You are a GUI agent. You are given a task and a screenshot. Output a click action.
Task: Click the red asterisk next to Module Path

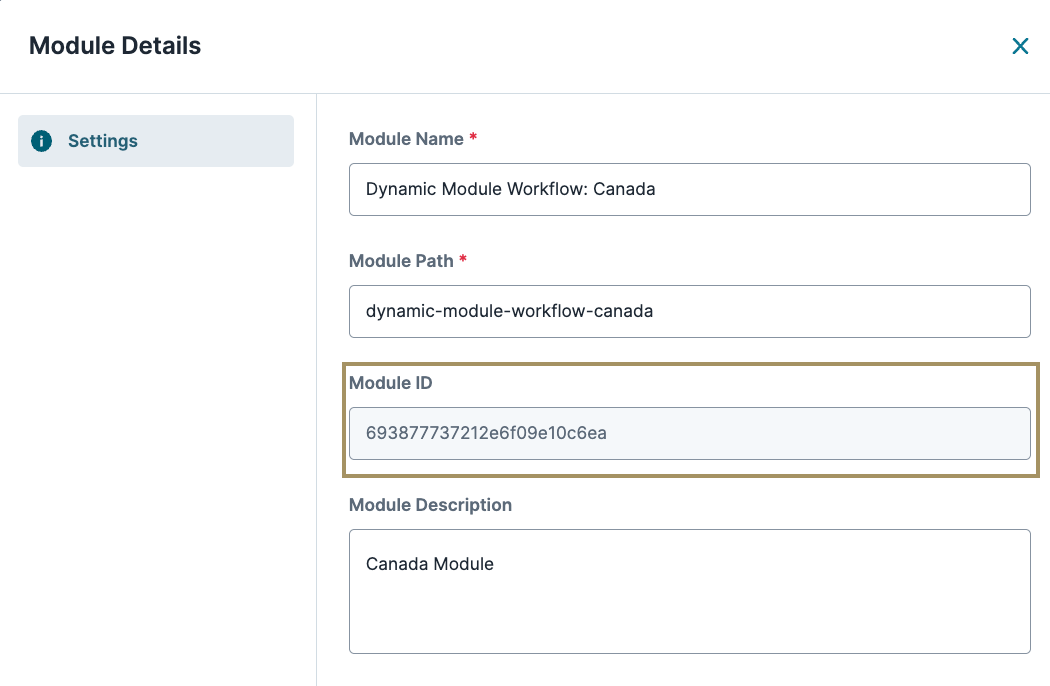tap(463, 260)
